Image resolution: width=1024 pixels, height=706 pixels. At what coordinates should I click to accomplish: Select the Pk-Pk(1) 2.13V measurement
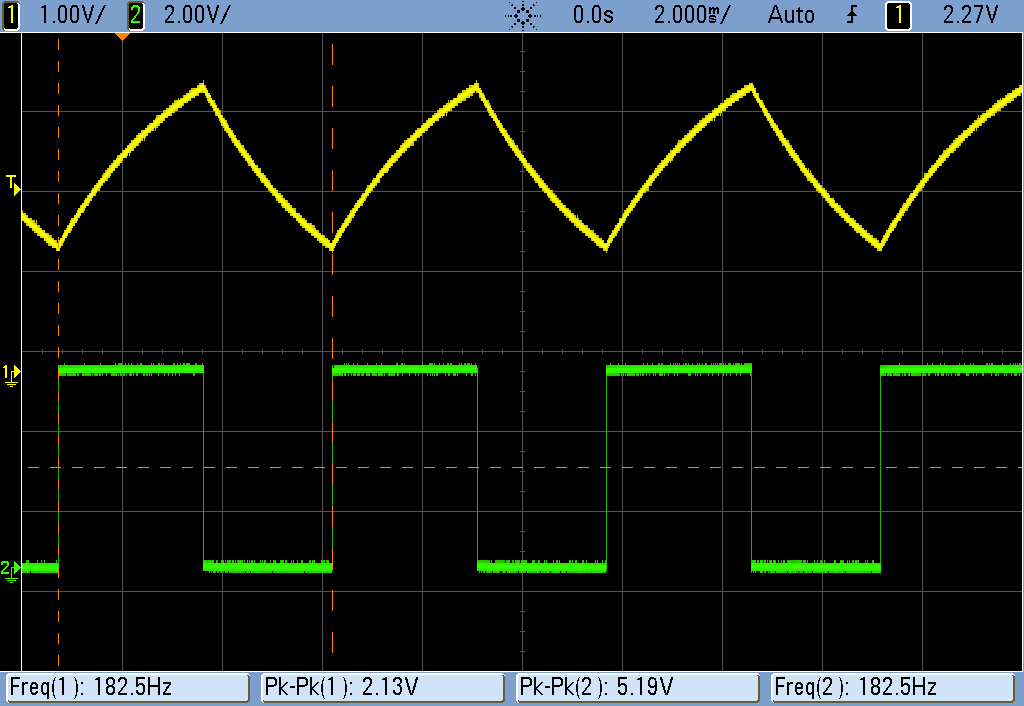click(x=383, y=688)
